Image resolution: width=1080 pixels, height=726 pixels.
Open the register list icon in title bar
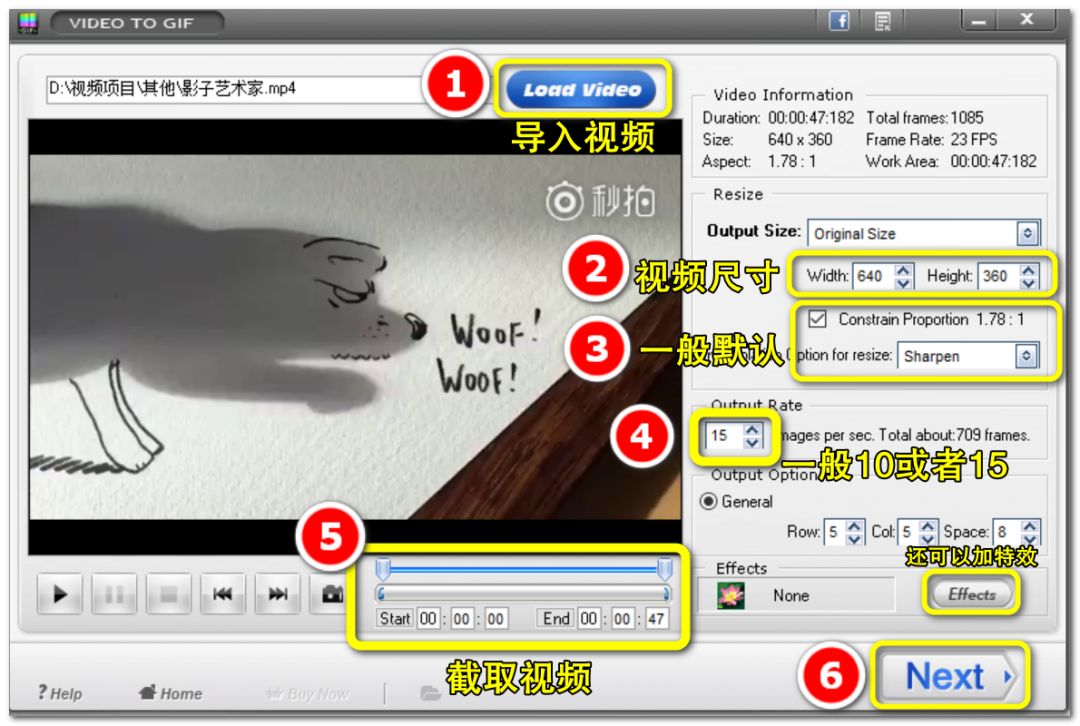[x=882, y=21]
